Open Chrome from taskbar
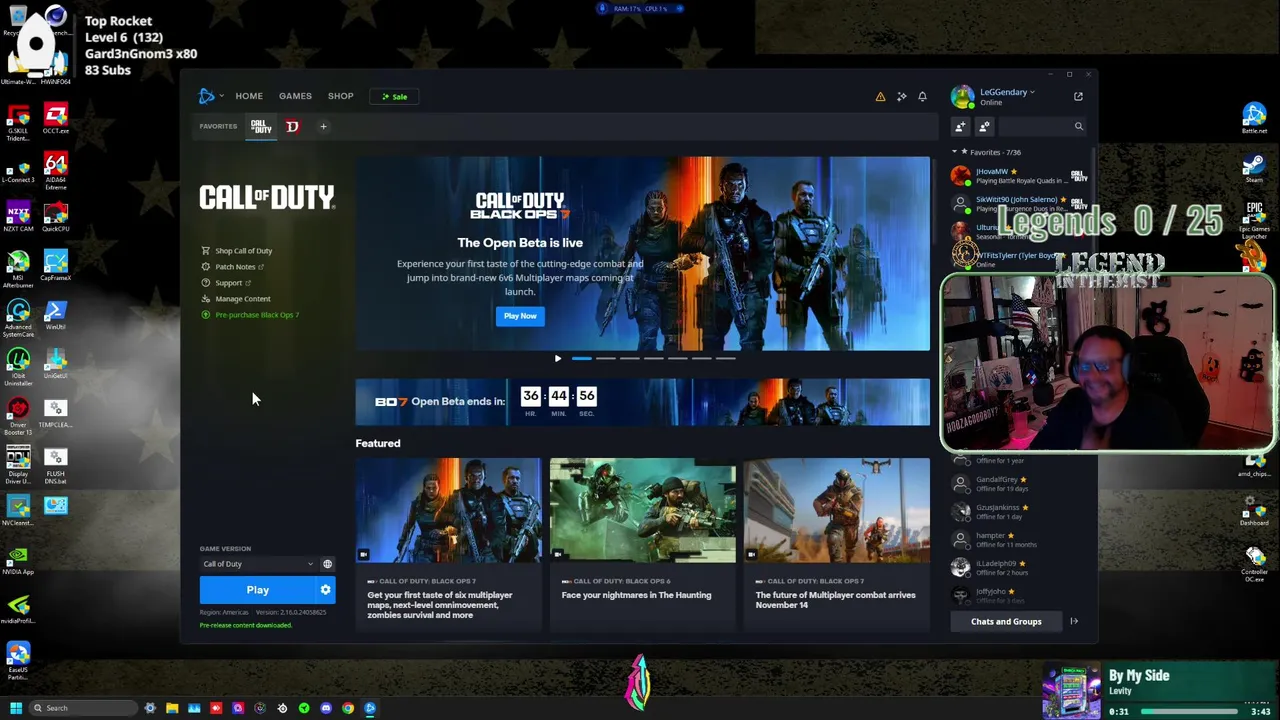The height and width of the screenshot is (720, 1280). coord(348,708)
